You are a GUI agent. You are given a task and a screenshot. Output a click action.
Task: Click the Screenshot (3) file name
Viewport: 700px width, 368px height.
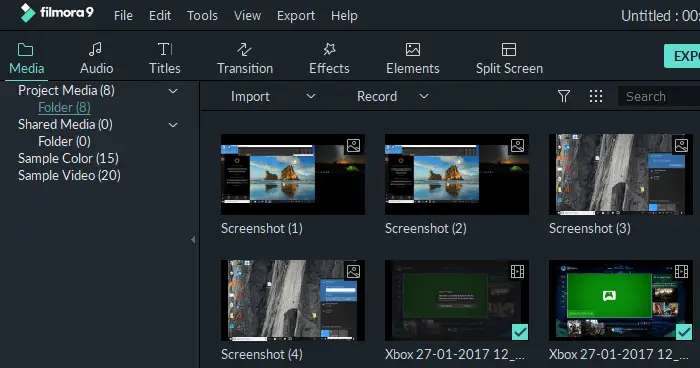coord(590,229)
